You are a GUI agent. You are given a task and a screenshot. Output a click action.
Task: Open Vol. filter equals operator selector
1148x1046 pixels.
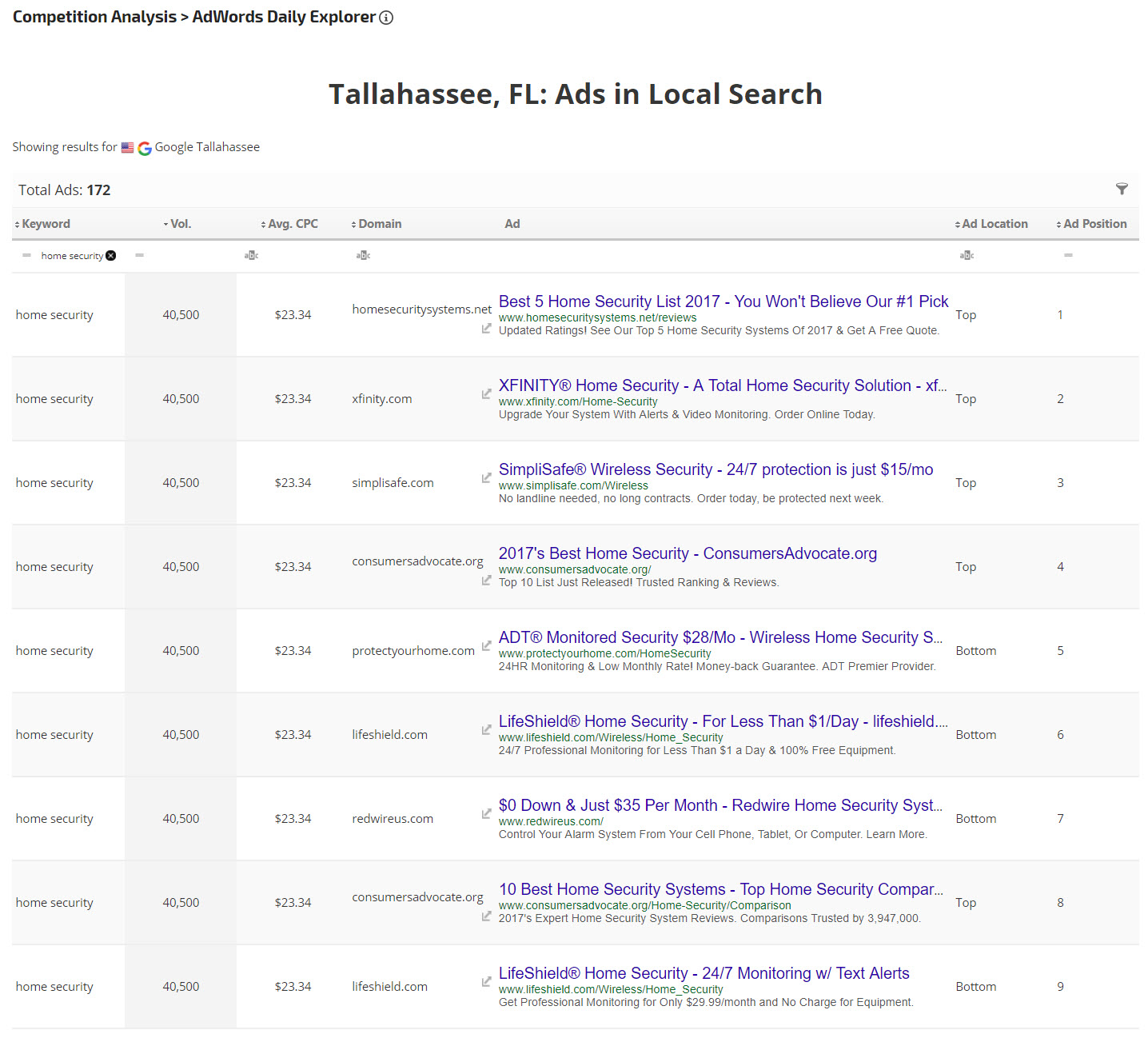point(139,256)
